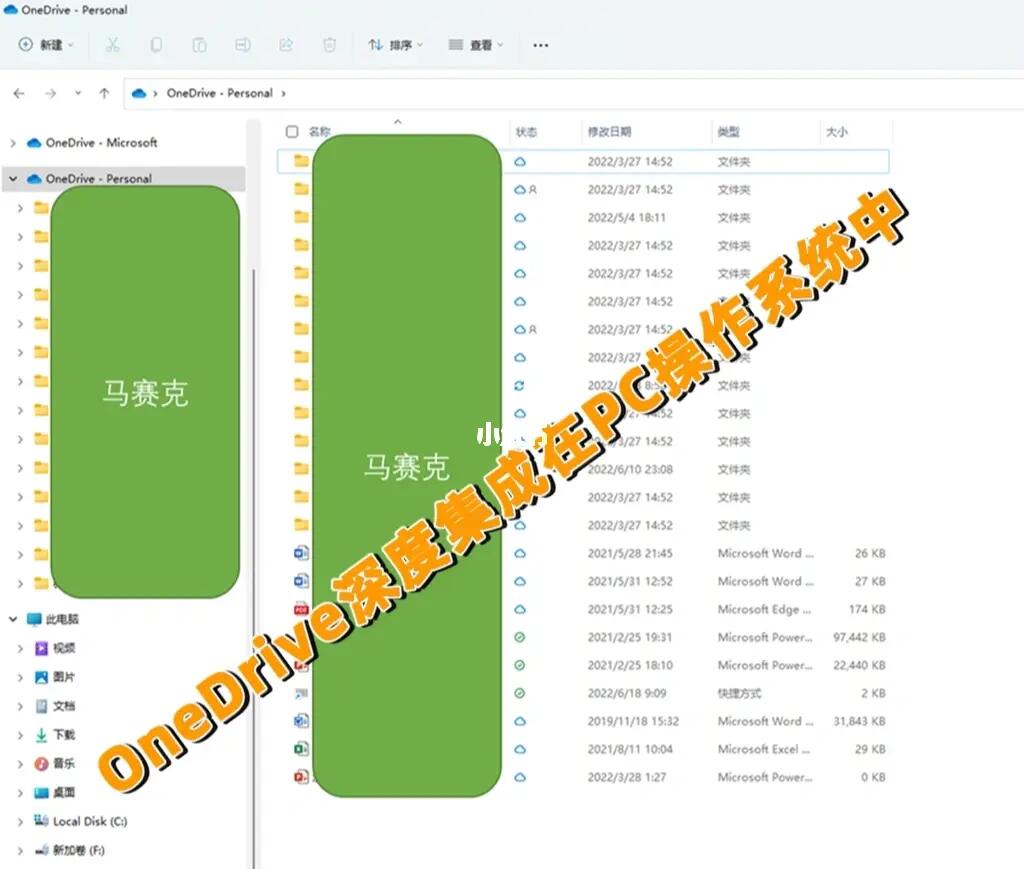Select OneDrive - Personal in navigation pane
Viewport: 1024px width, 869px height.
coord(99,178)
